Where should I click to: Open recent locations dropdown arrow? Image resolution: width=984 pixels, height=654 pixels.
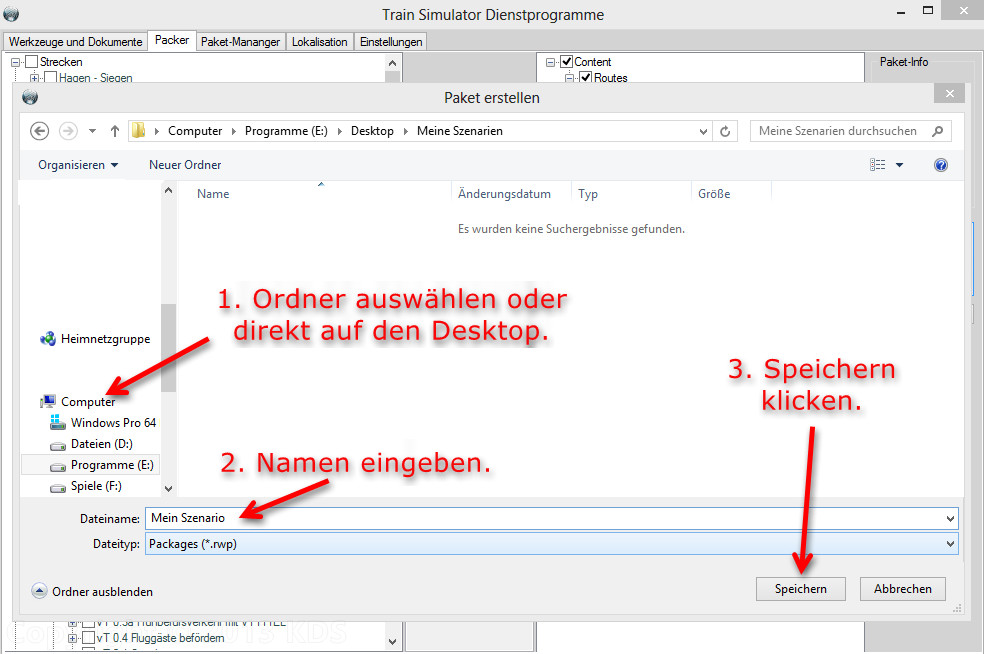pos(92,131)
